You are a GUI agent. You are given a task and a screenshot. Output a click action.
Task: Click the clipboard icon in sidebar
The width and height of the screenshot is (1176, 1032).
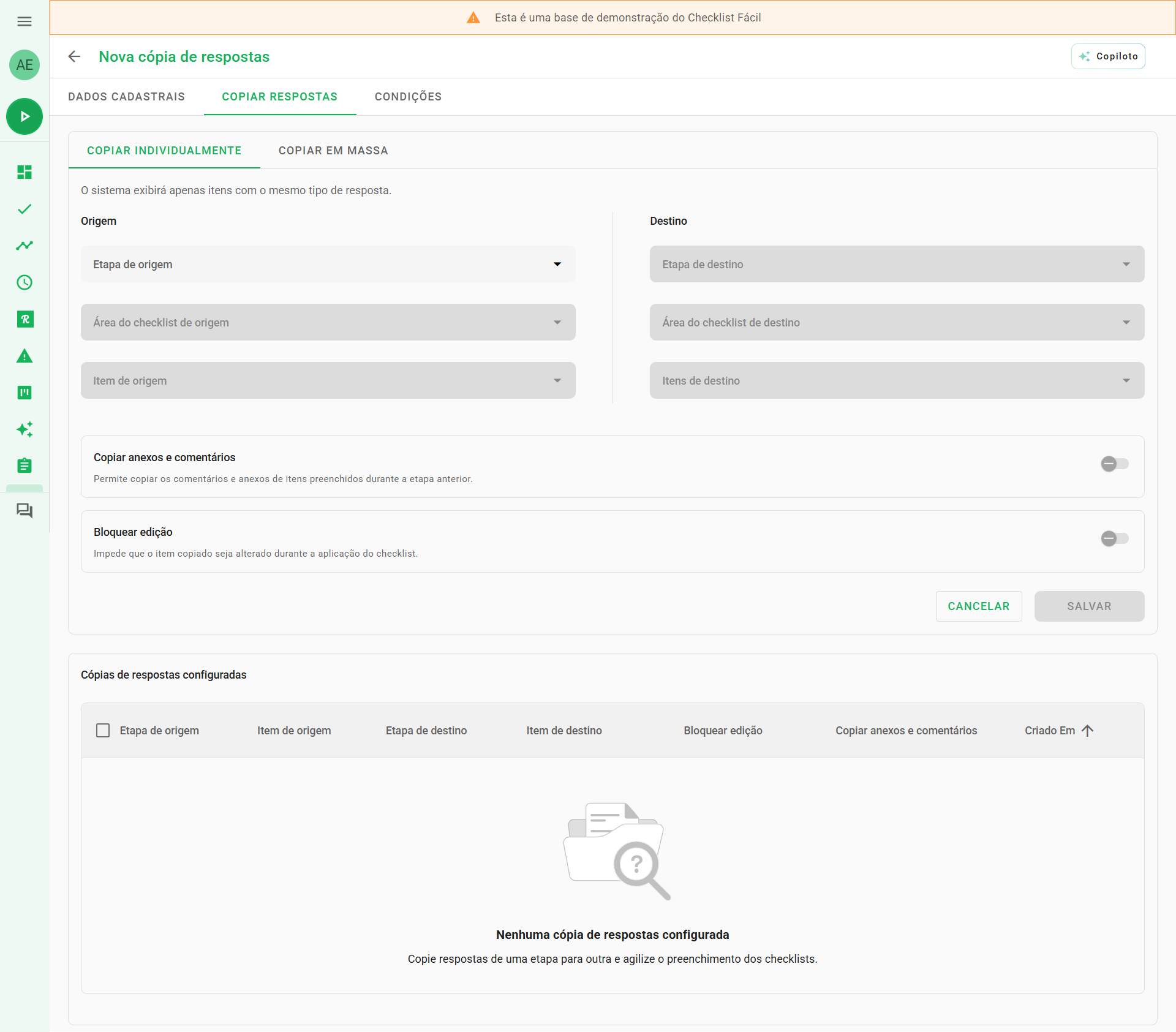point(24,465)
